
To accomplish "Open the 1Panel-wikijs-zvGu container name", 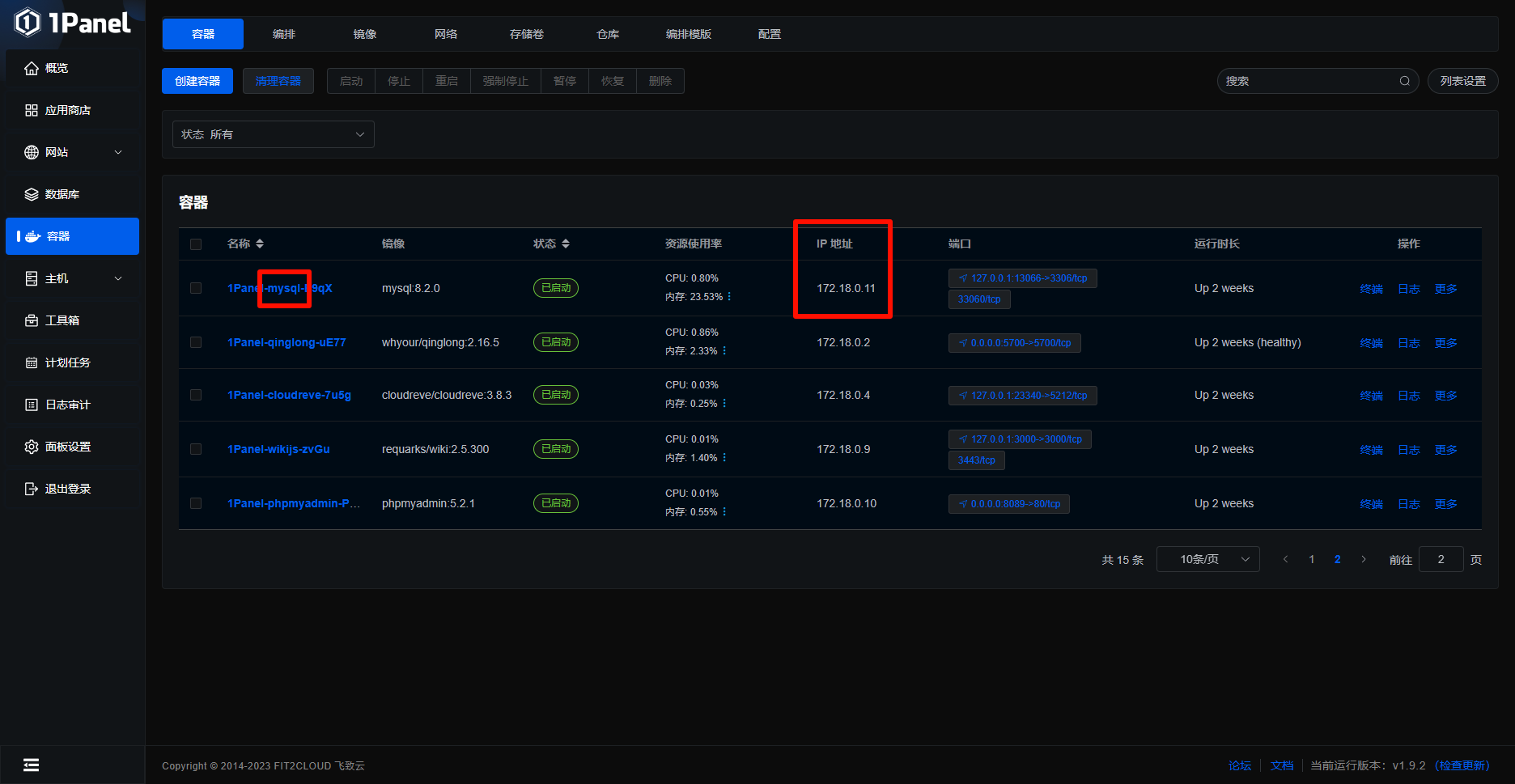I will [x=278, y=449].
